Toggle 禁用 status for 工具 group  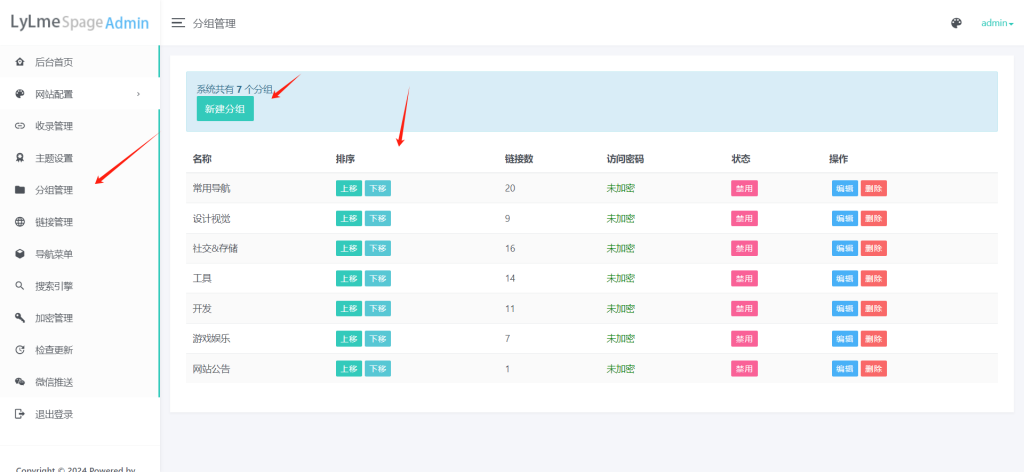[x=744, y=278]
